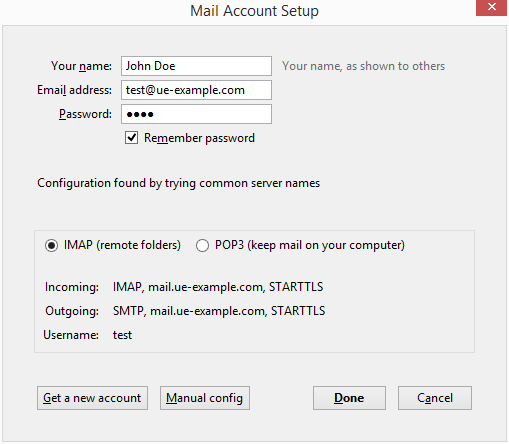Click the POP3 keep mail on computer label
Viewport: 509px width, 444px height.
tap(310, 245)
